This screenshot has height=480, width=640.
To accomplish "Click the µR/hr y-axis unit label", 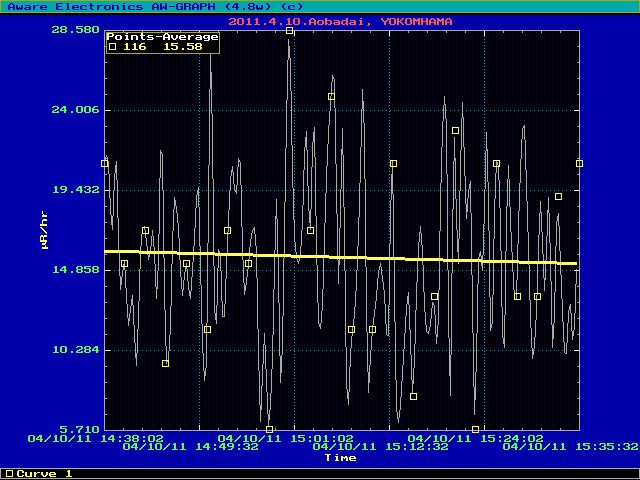I will coord(45,229).
